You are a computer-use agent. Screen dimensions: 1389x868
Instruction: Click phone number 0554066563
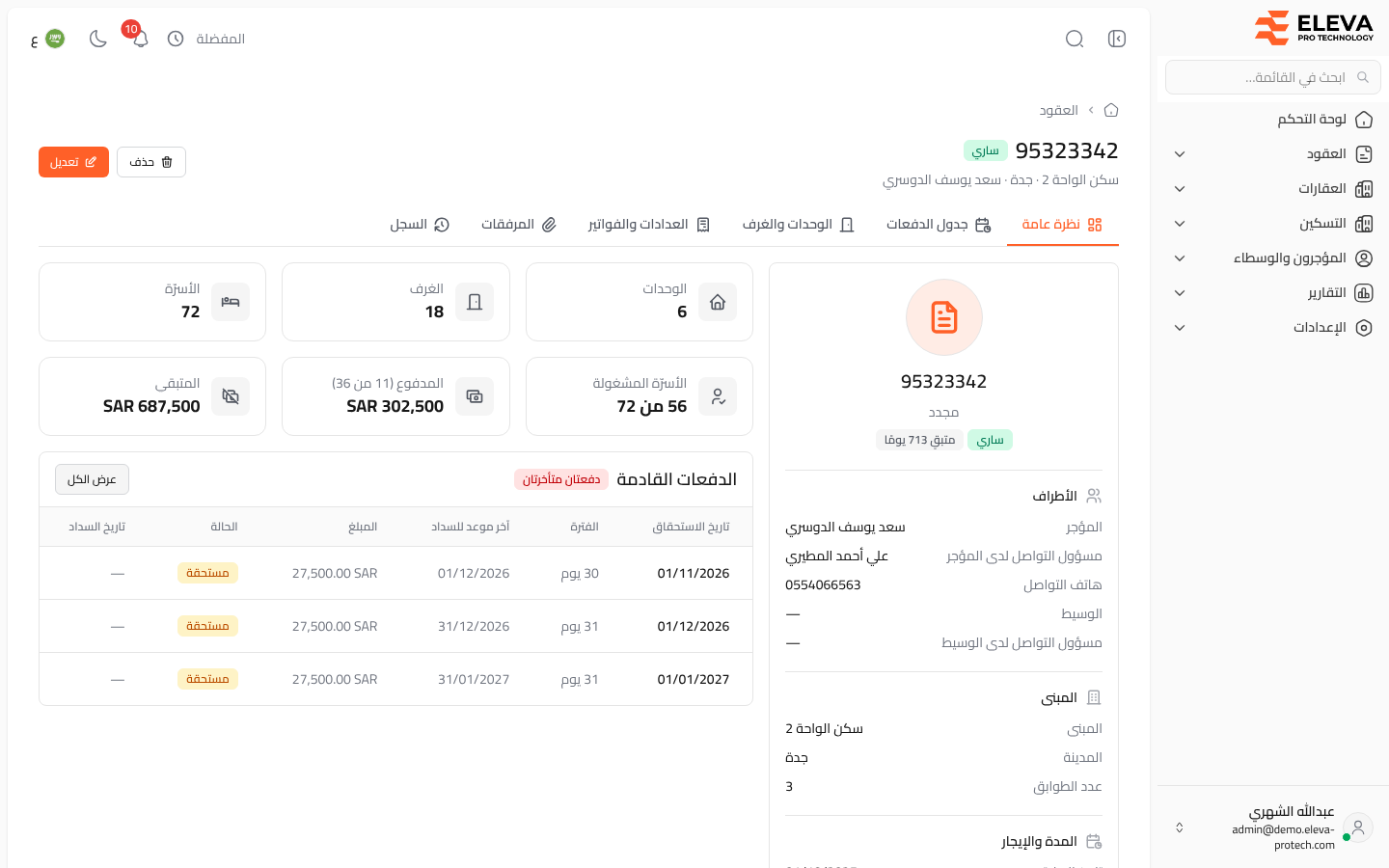click(823, 584)
